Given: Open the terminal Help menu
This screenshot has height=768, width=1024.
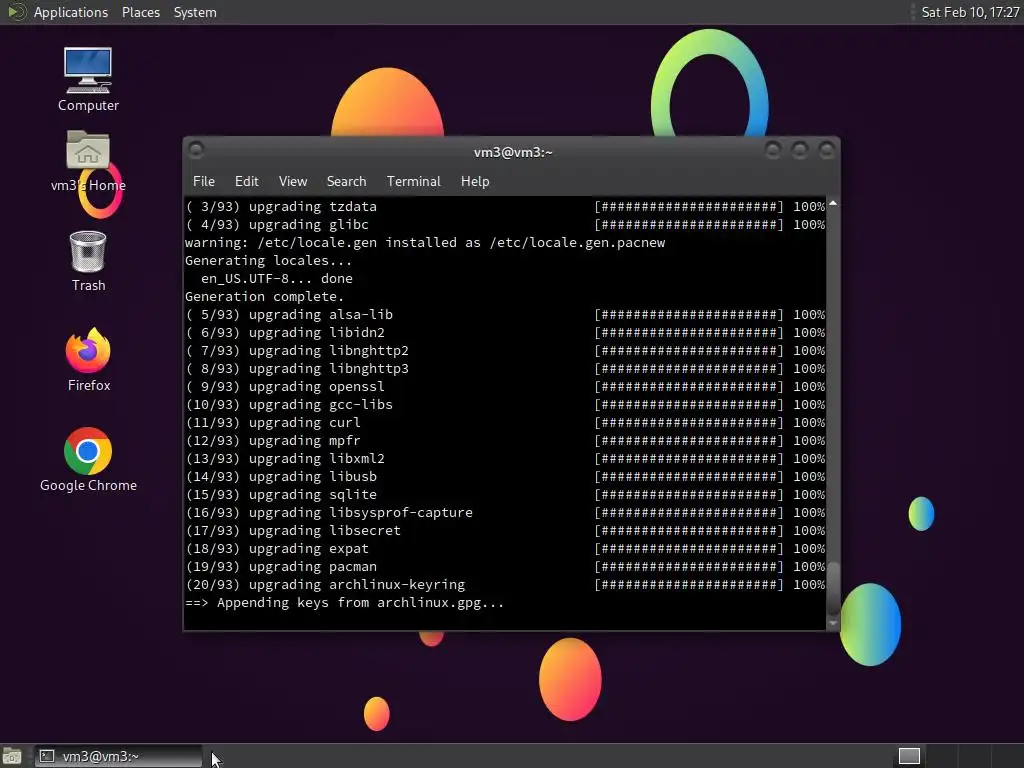Looking at the screenshot, I should pyautogui.click(x=475, y=182).
